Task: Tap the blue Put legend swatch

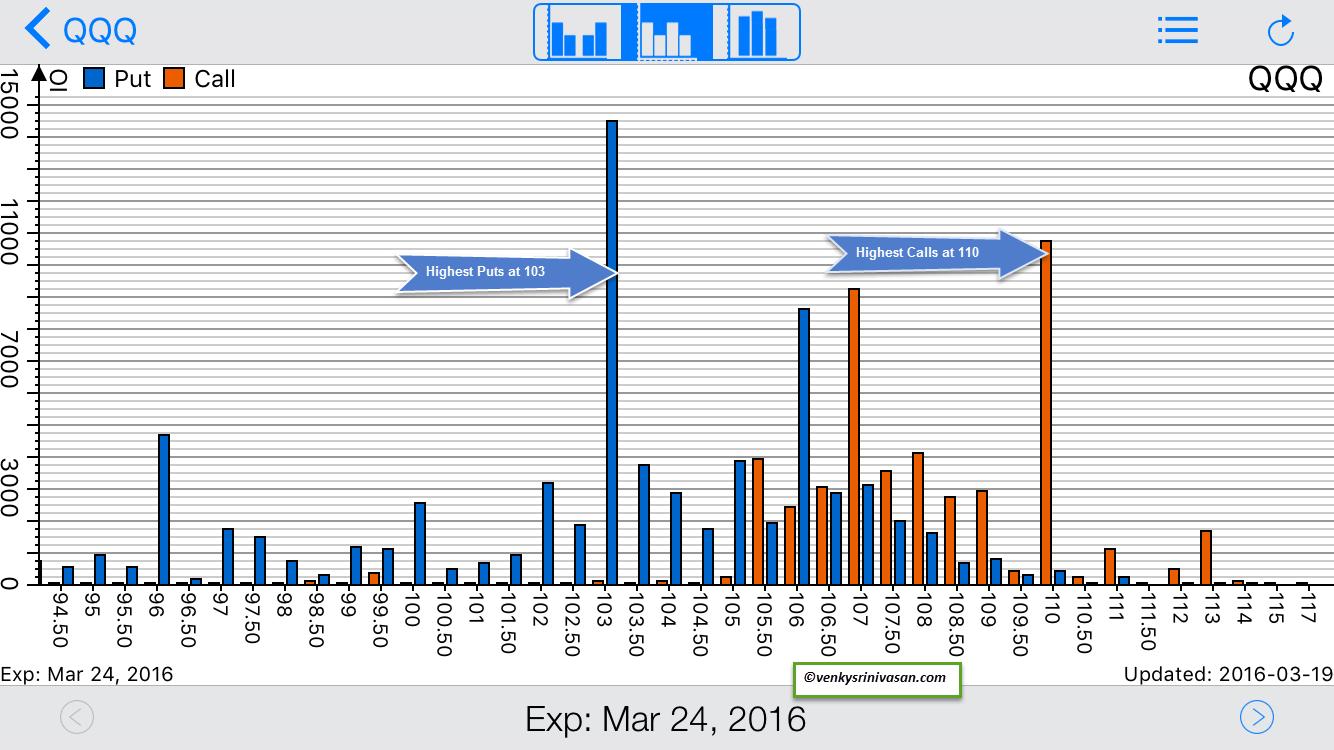Action: [94, 78]
